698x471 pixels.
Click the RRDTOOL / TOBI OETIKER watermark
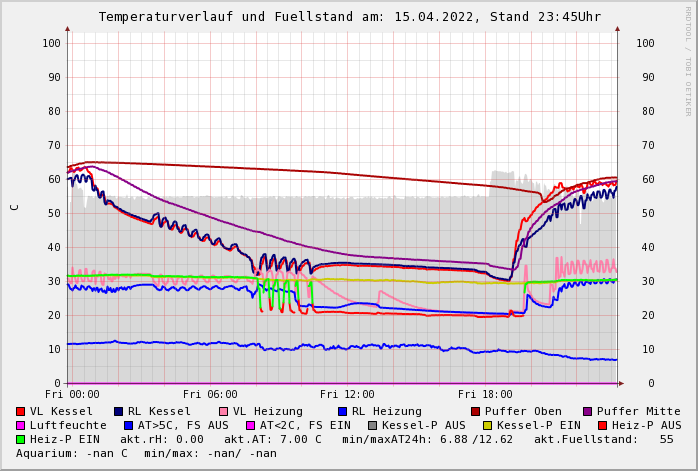[688, 60]
